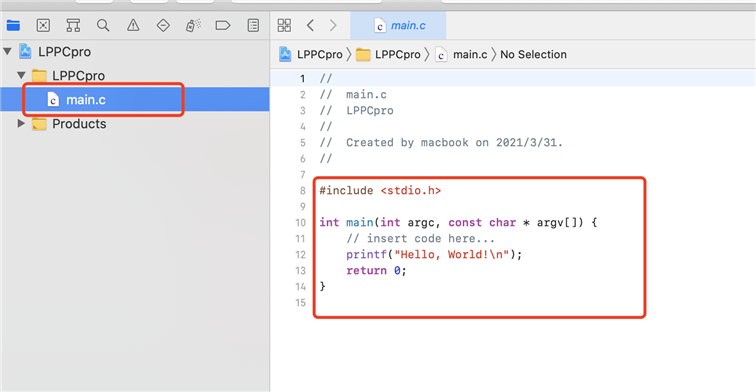This screenshot has height=392, width=756.
Task: Open the Find navigator magnifier icon
Action: pos(103,26)
